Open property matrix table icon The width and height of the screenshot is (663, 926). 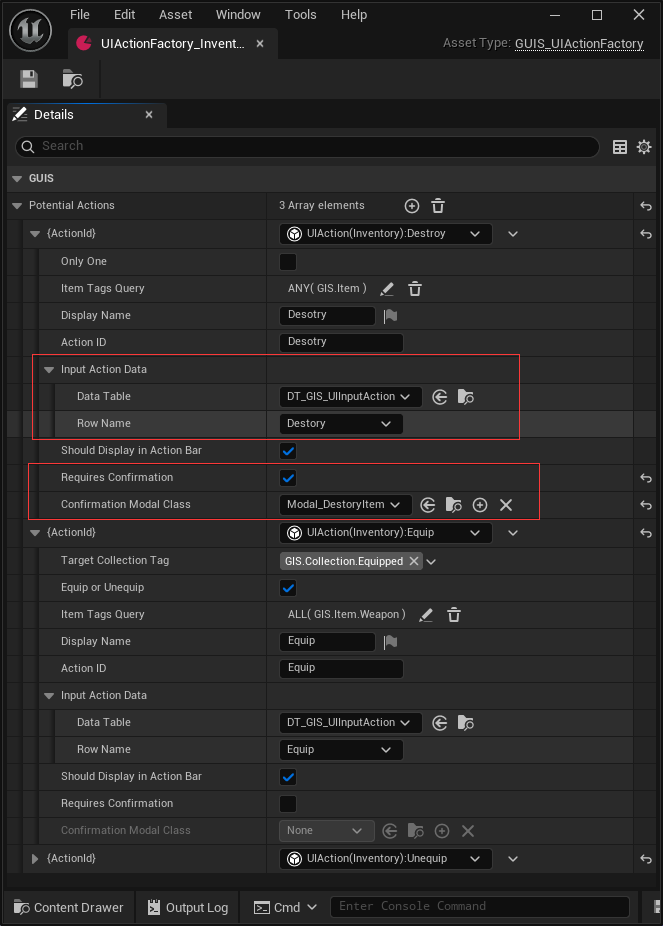pyautogui.click(x=620, y=146)
